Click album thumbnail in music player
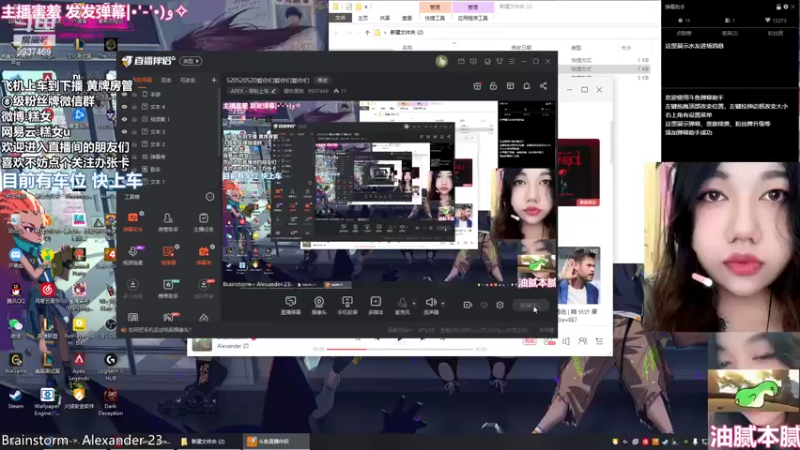Viewport: 800px width, 450px height. (x=202, y=343)
